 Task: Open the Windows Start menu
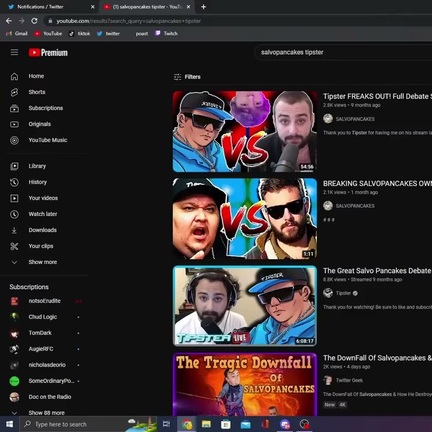[x=9, y=424]
